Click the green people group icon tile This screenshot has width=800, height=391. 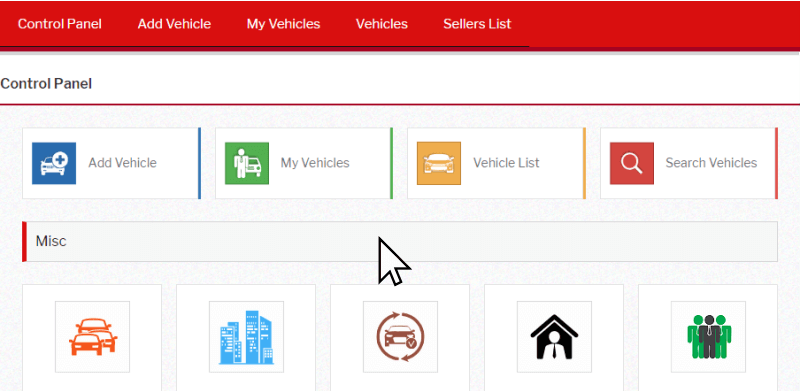pos(709,337)
